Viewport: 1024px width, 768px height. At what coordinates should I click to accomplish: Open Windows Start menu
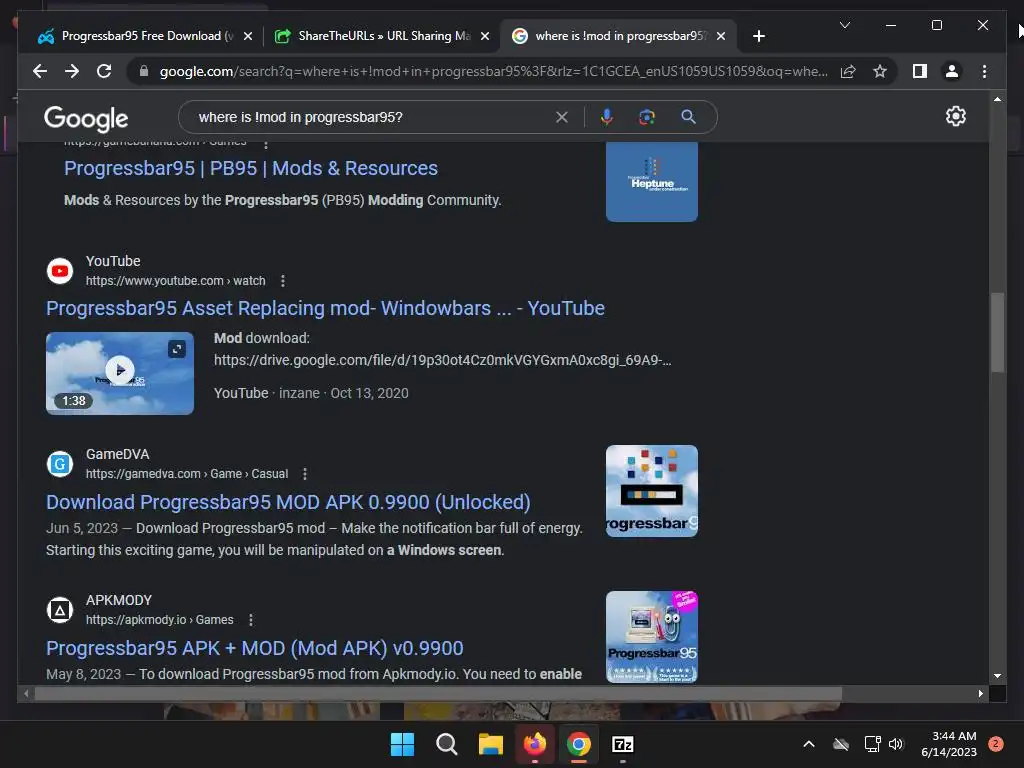click(402, 744)
